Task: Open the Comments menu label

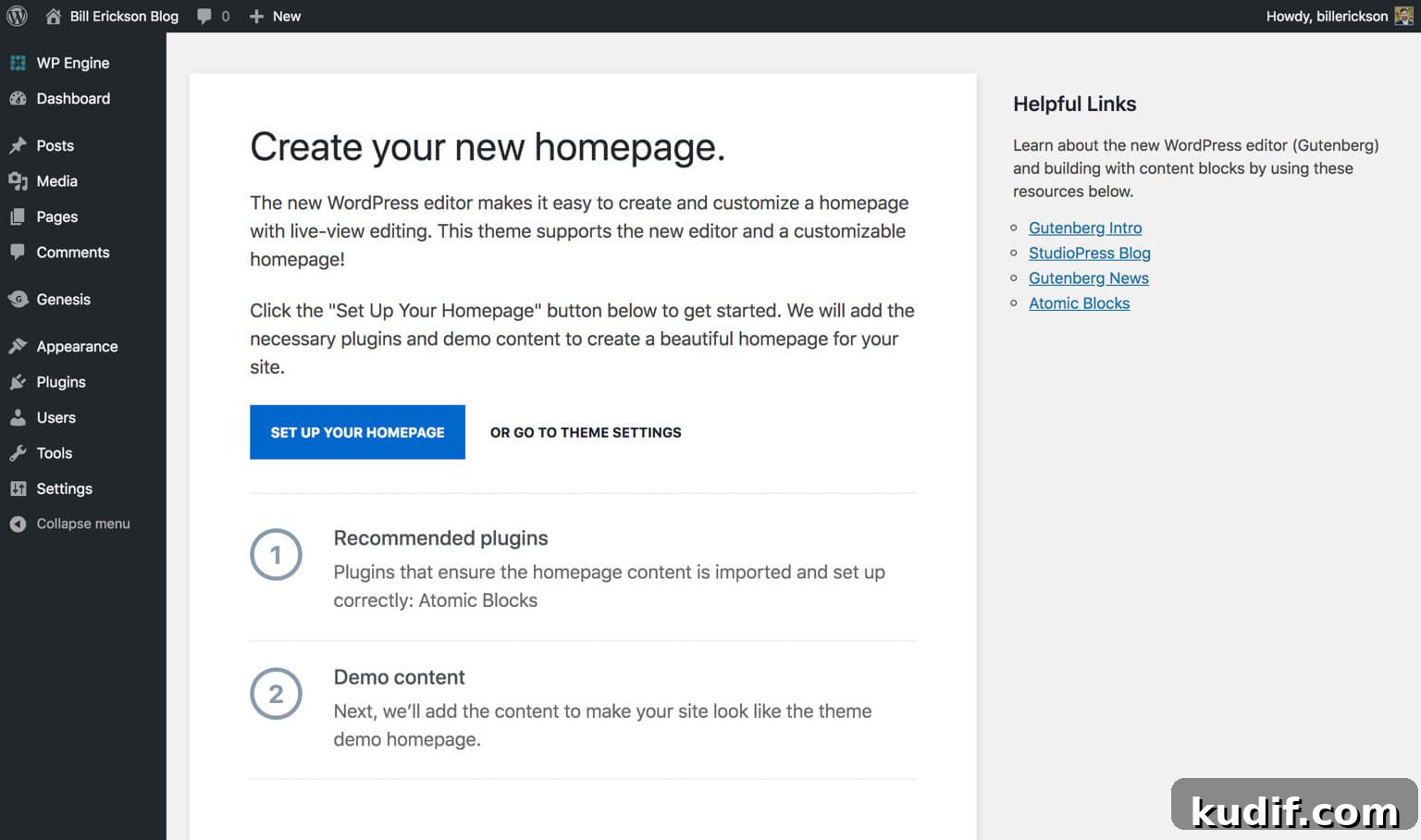Action: (x=73, y=252)
